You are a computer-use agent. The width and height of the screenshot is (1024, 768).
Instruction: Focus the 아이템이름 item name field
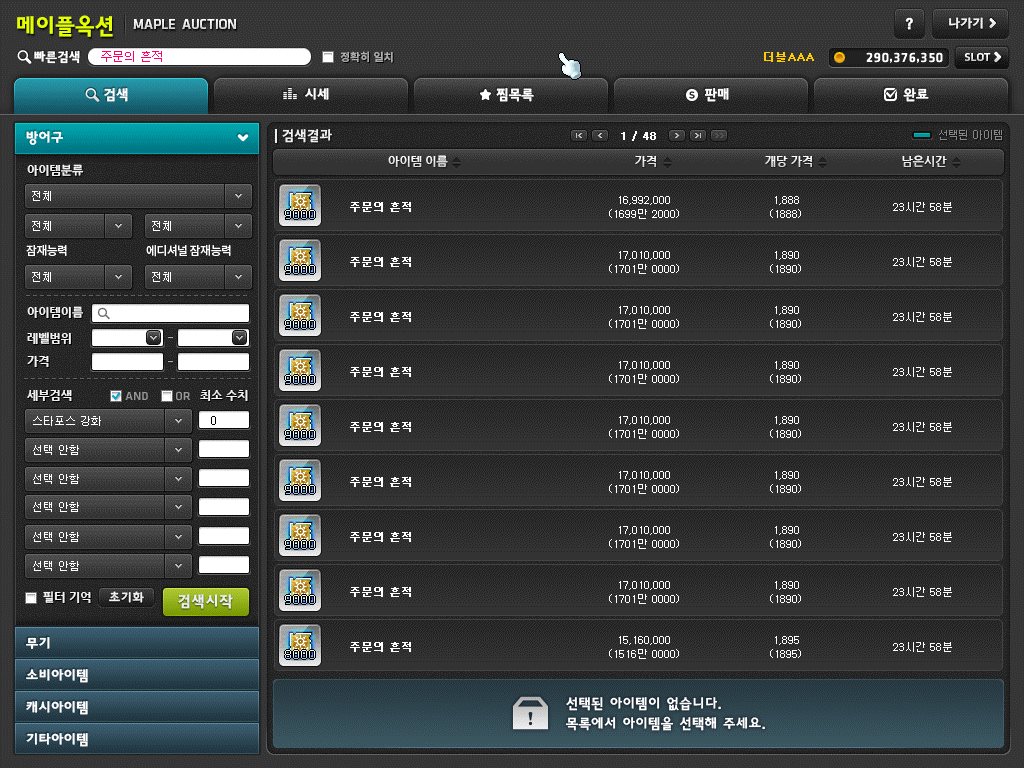pos(170,313)
